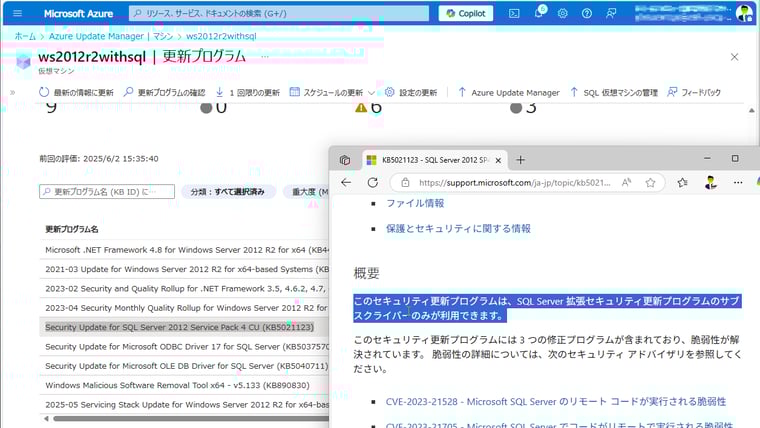The width and height of the screenshot is (760, 428).
Task: Click the support.microsoft.com address bar
Action: tap(514, 183)
